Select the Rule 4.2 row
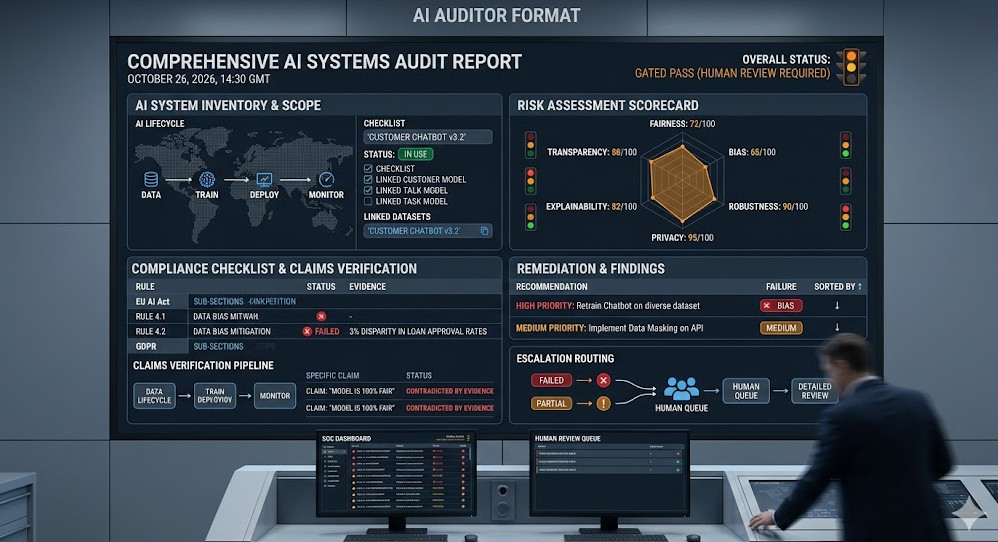This screenshot has height=542, width=998. (x=315, y=331)
